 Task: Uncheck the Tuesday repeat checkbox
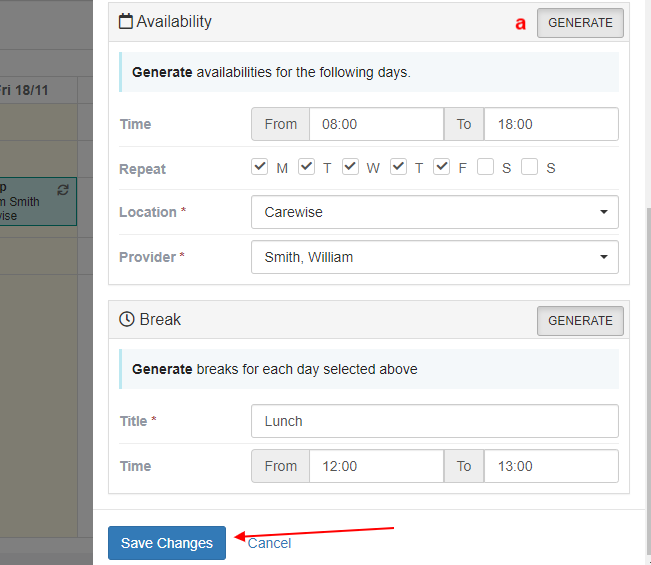(306, 167)
